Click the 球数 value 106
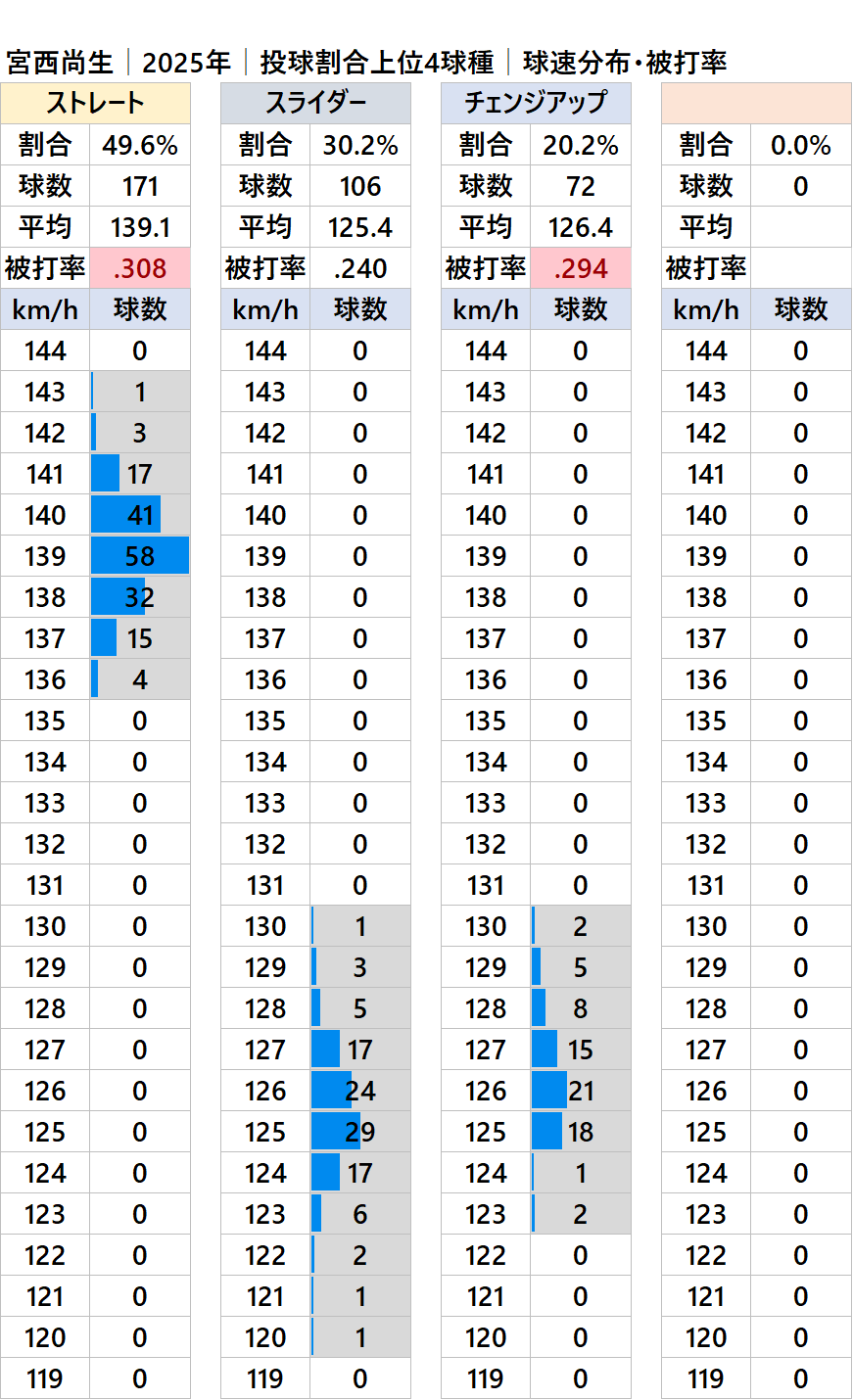The width and height of the screenshot is (853, 1400). point(360,186)
